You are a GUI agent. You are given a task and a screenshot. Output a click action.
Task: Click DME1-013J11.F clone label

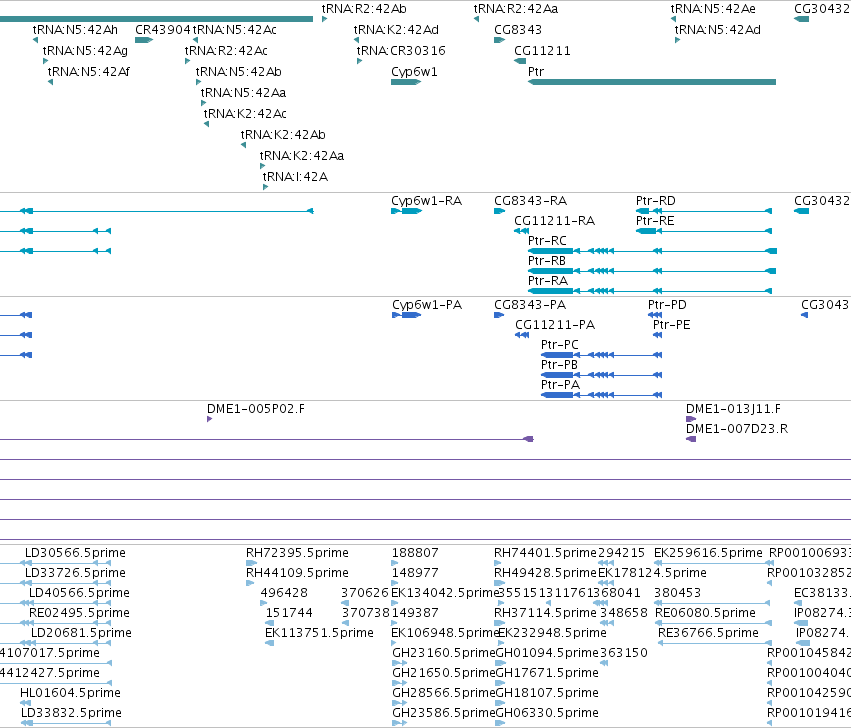point(733,409)
